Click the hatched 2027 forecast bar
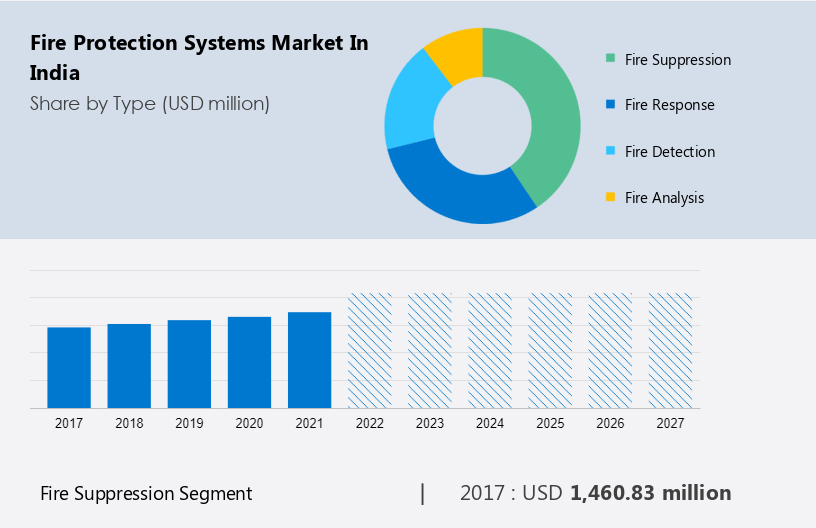The height and width of the screenshot is (528, 816). click(x=670, y=350)
